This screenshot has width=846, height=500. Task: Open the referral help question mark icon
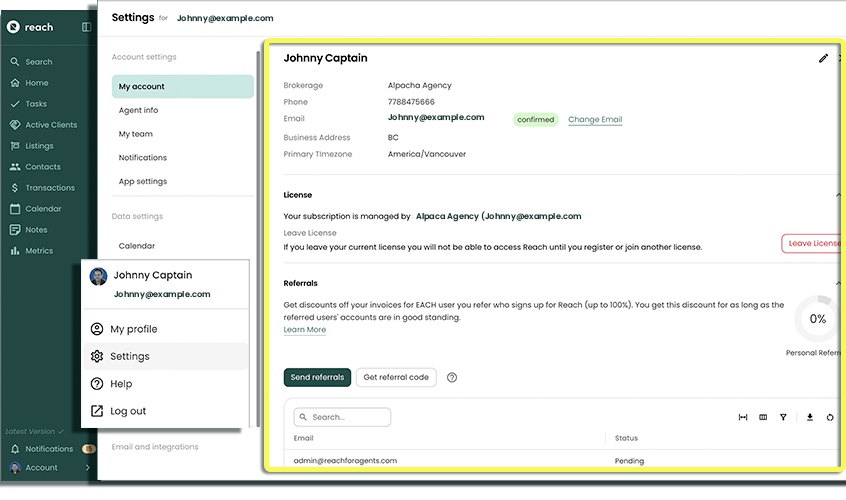pos(452,378)
